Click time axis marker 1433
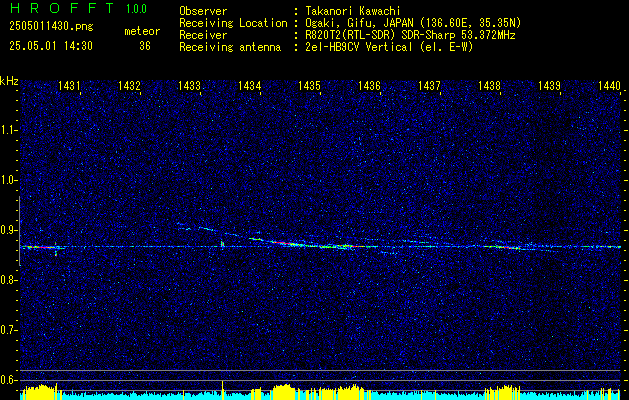Viewport: 629px width, 400px height. [189, 85]
